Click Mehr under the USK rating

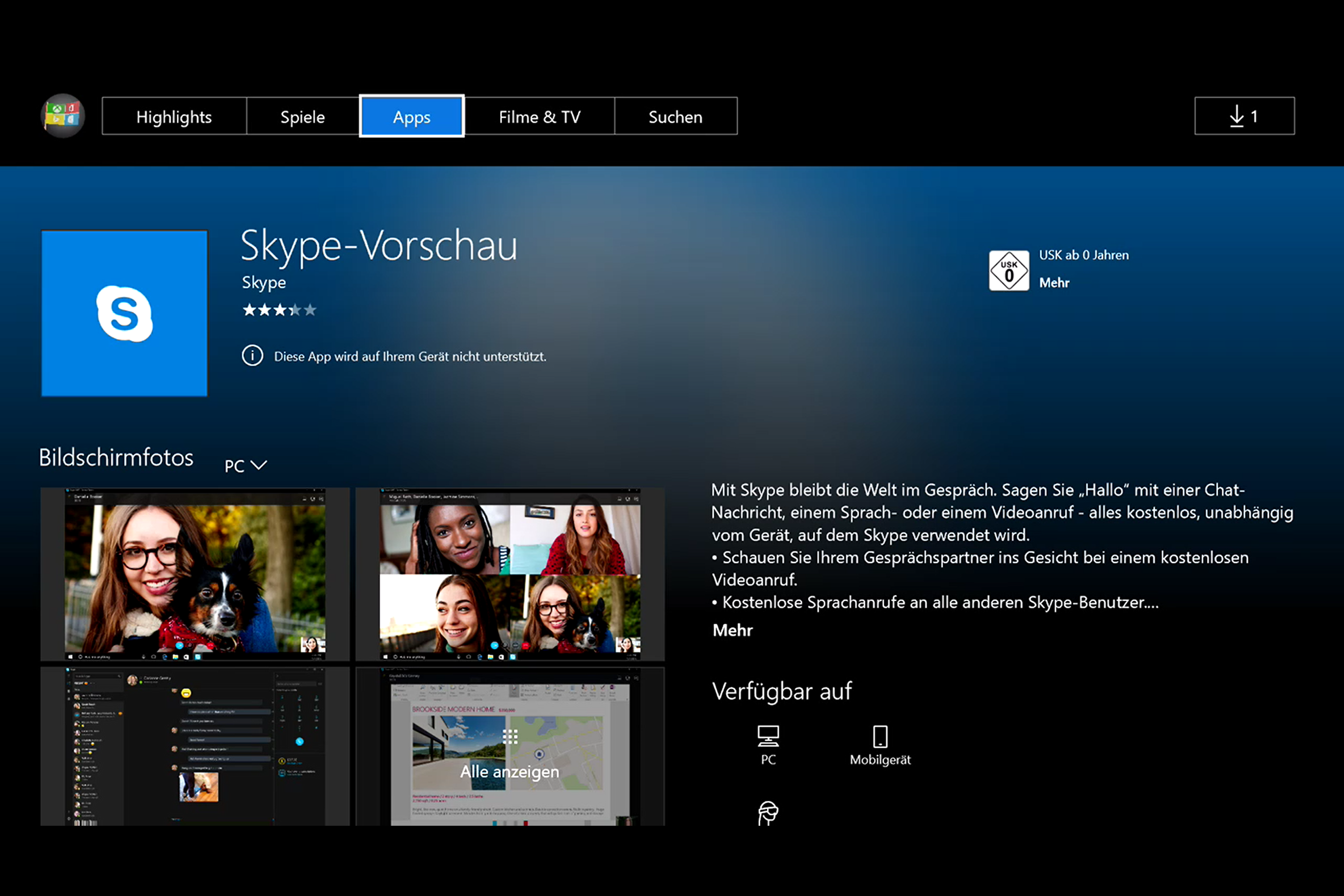[x=1055, y=282]
